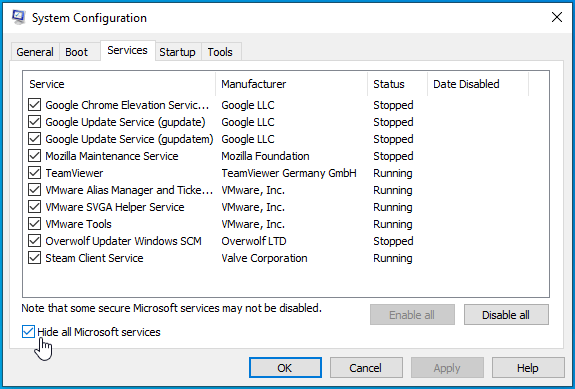Click the System Configuration window title text
575x389 pixels.
click(89, 18)
